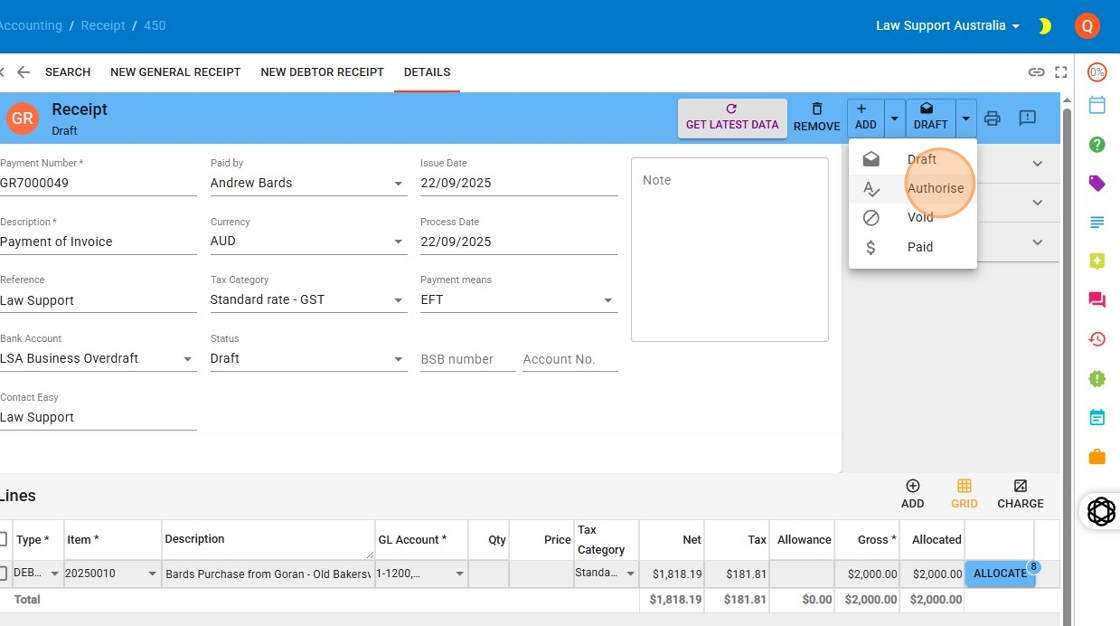
Task: Open the Paid by dropdown
Action: [308, 183]
